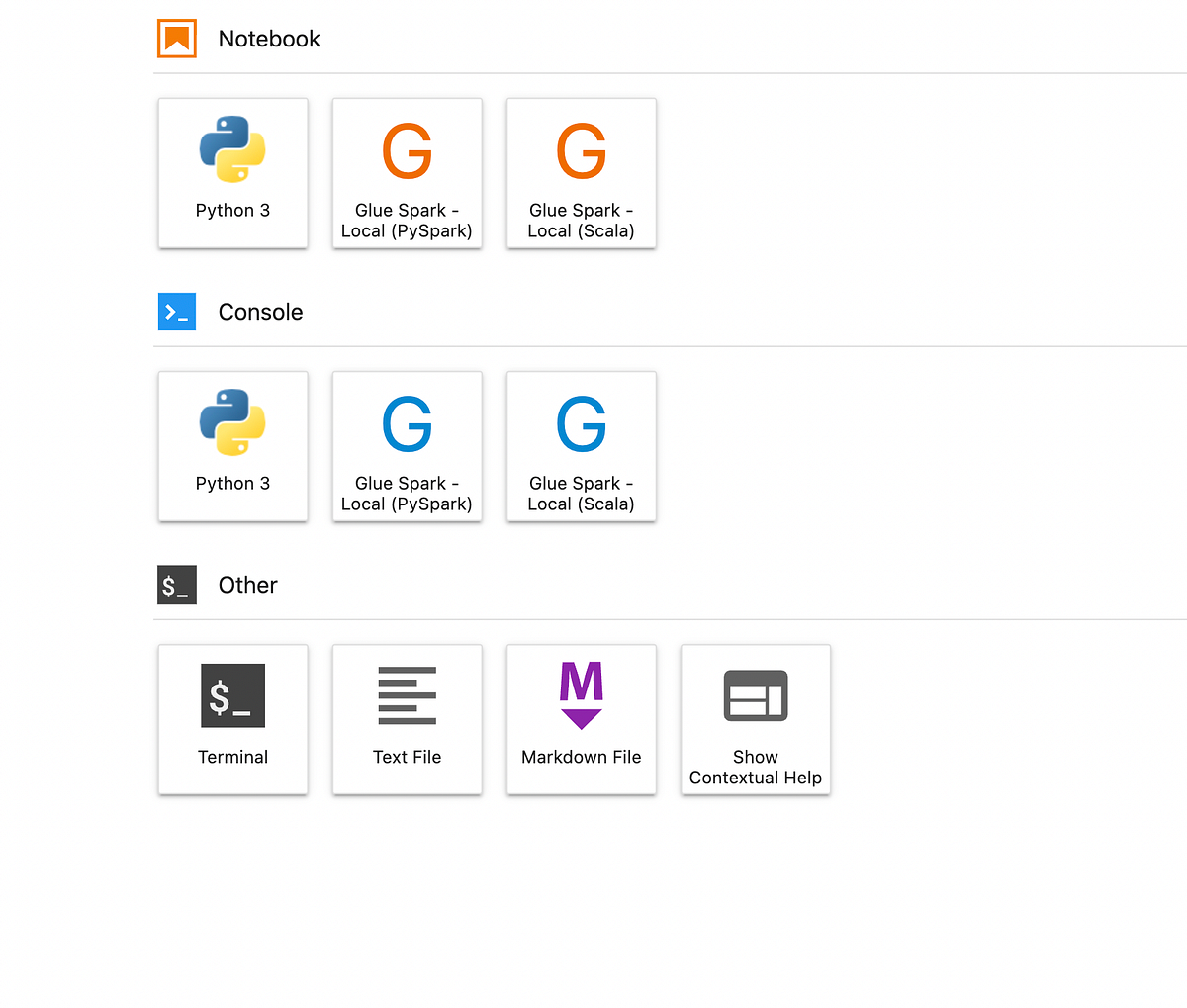
Task: Click the purple Markdown logo
Action: click(x=581, y=695)
